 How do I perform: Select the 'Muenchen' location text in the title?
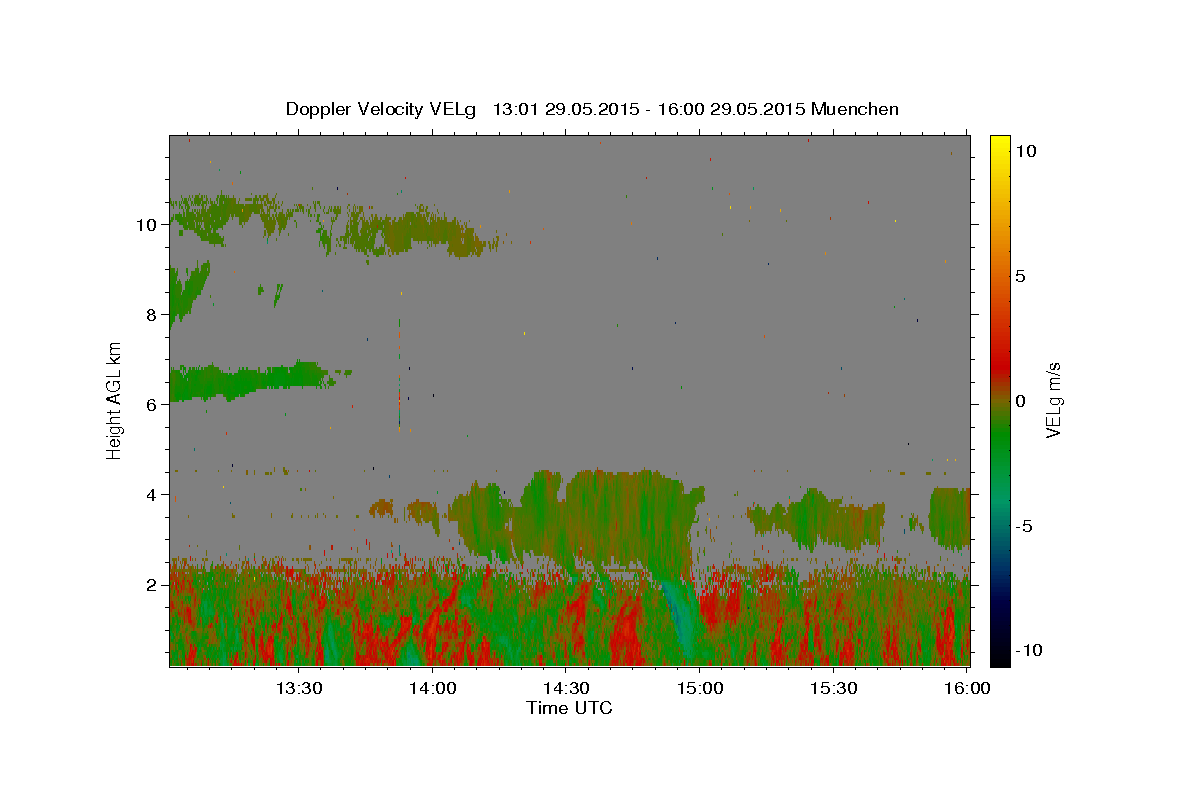[x=855, y=109]
